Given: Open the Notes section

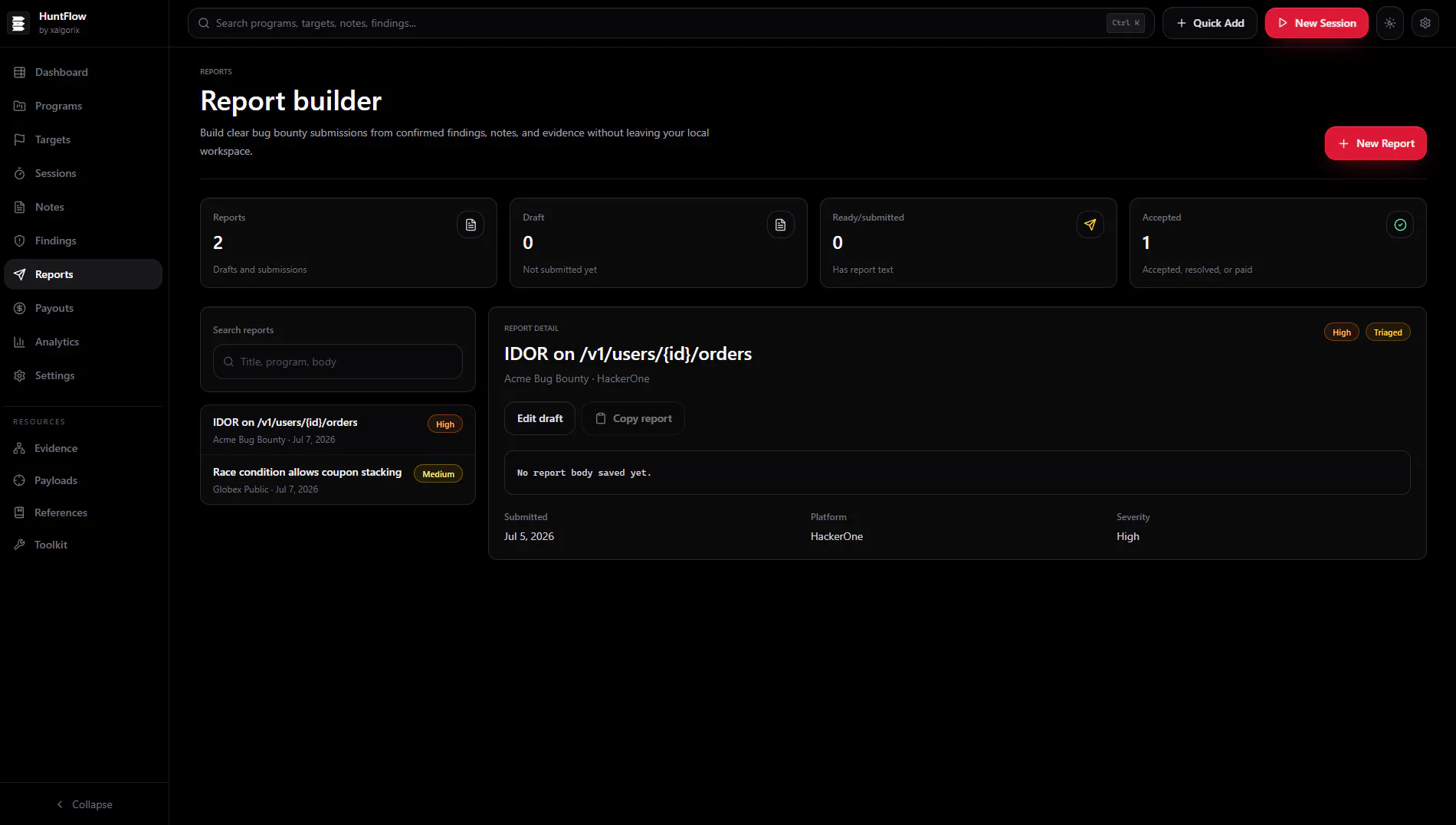Looking at the screenshot, I should pos(83,207).
